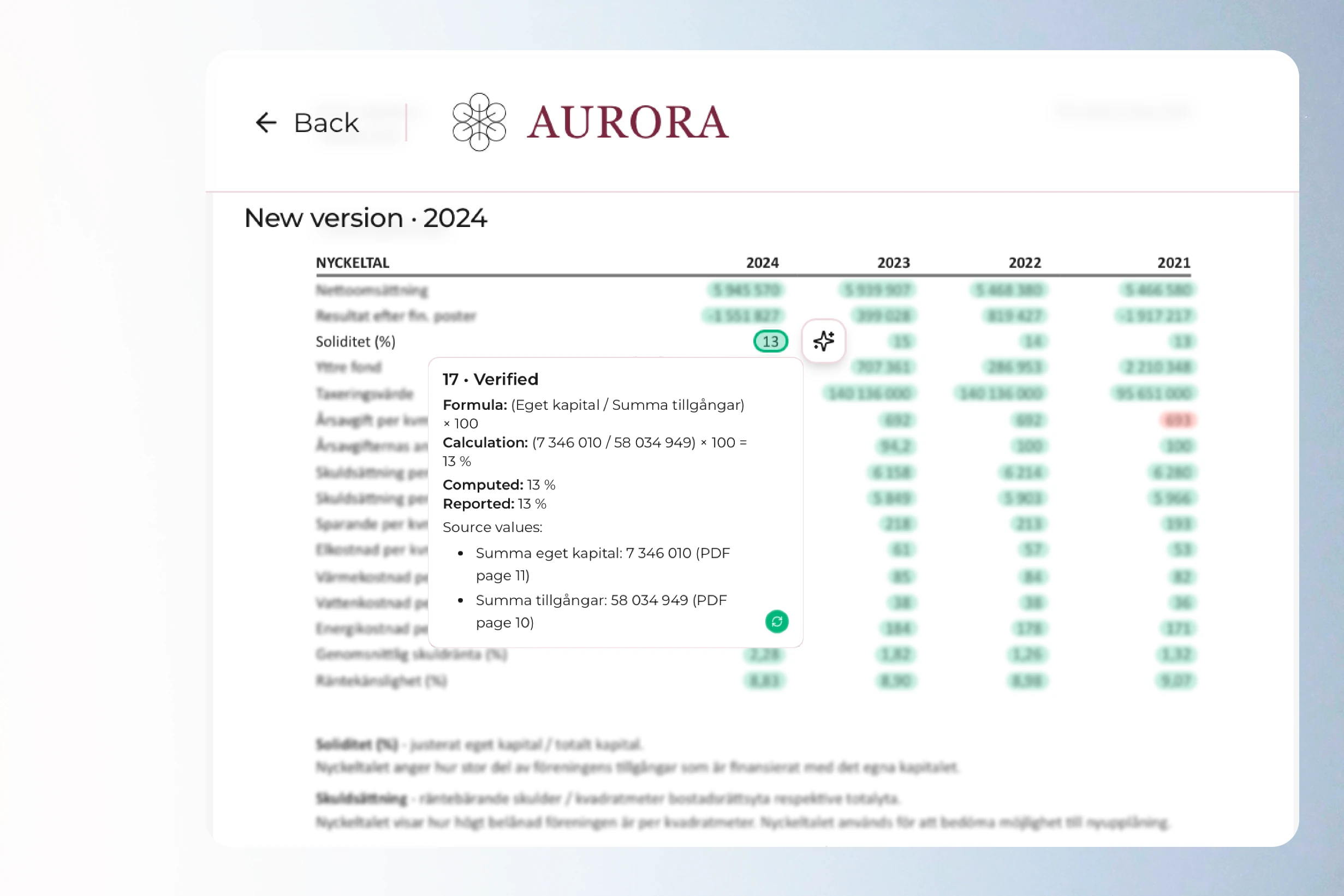Select the Calculation line in the popup
The width and height of the screenshot is (1344, 896).
[595, 452]
